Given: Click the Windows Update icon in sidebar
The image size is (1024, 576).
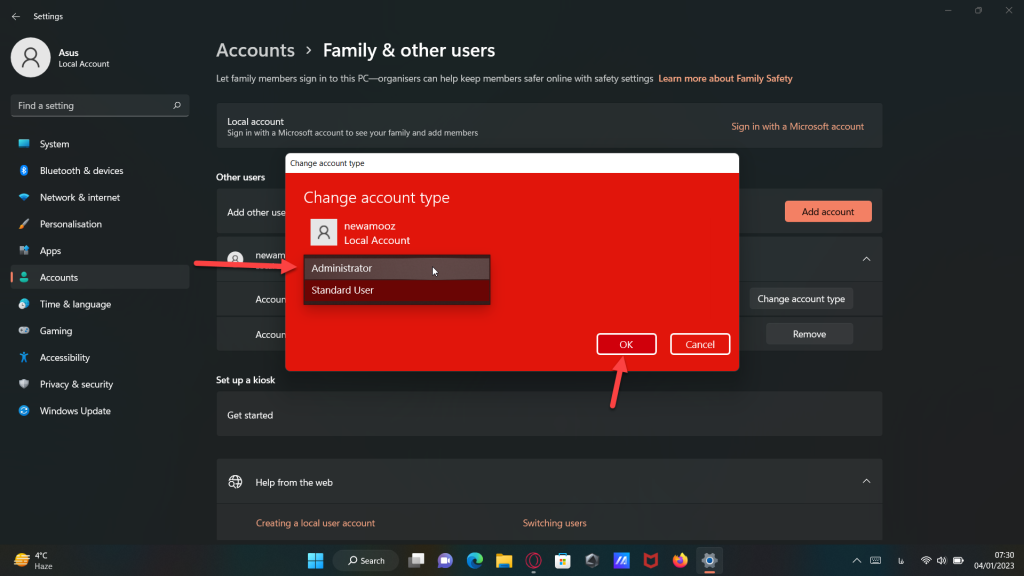Looking at the screenshot, I should [24, 411].
